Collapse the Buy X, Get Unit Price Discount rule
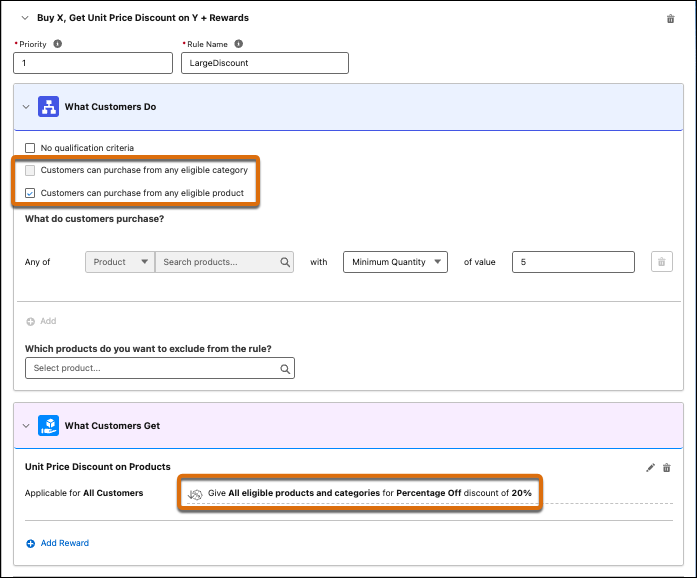The width and height of the screenshot is (697, 578). click(x=25, y=18)
